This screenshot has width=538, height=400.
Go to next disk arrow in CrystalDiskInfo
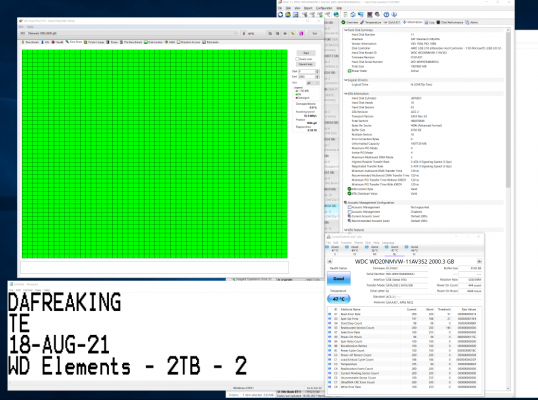[x=479, y=261]
